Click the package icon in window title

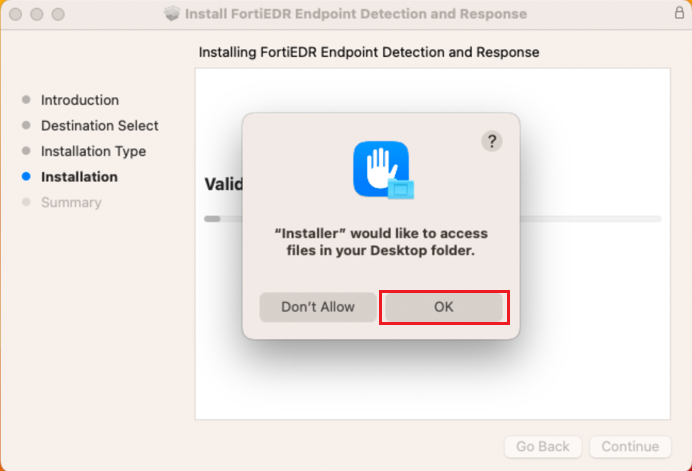[172, 15]
